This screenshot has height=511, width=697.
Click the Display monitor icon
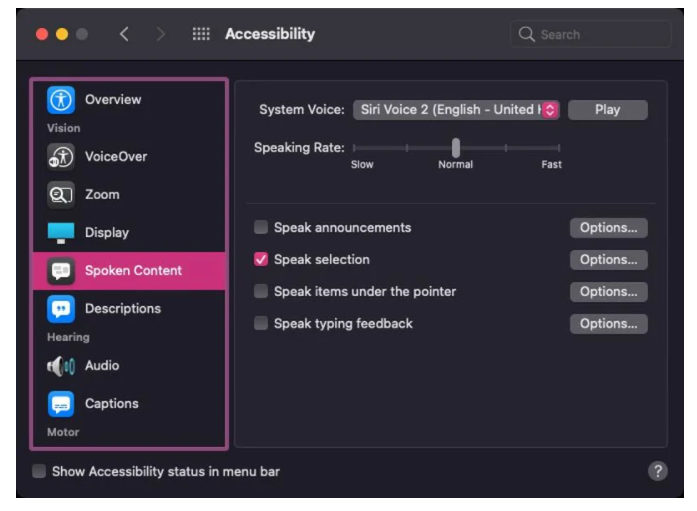[x=61, y=233]
